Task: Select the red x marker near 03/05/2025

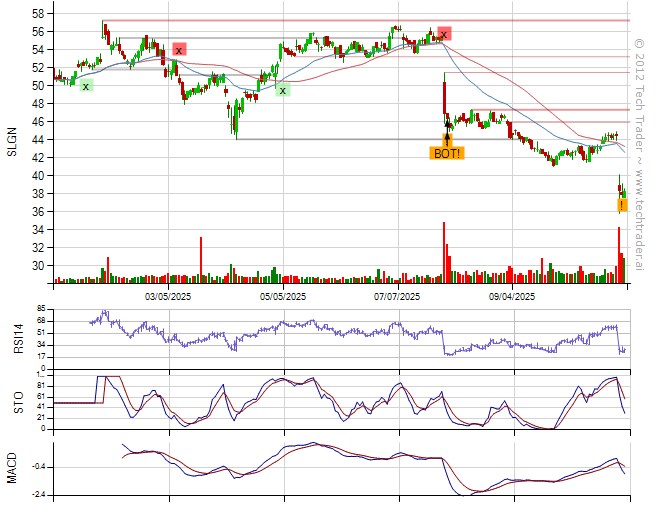Action: [179, 49]
